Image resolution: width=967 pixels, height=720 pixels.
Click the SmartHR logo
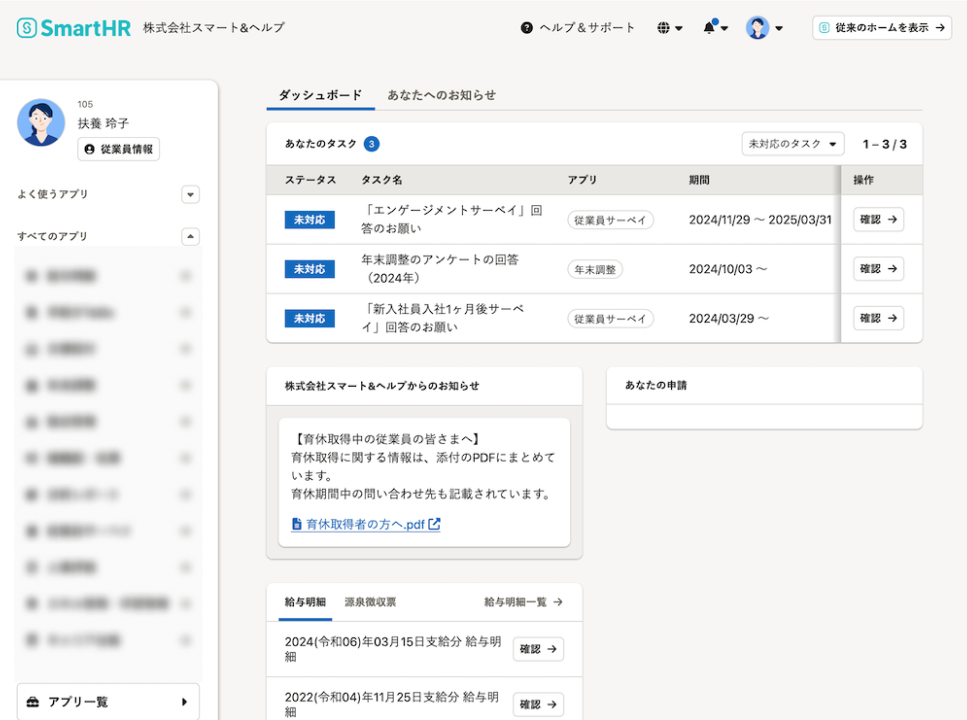[x=73, y=28]
